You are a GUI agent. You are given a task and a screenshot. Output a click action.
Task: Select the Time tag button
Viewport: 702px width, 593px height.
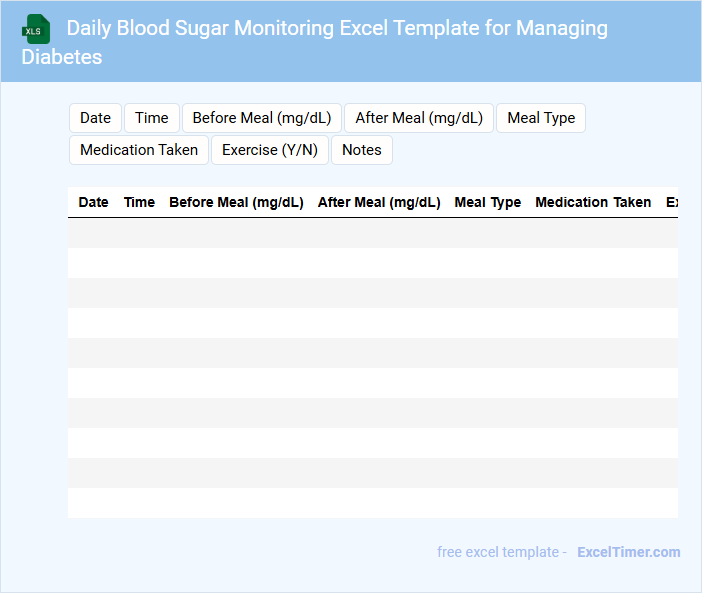(x=152, y=118)
